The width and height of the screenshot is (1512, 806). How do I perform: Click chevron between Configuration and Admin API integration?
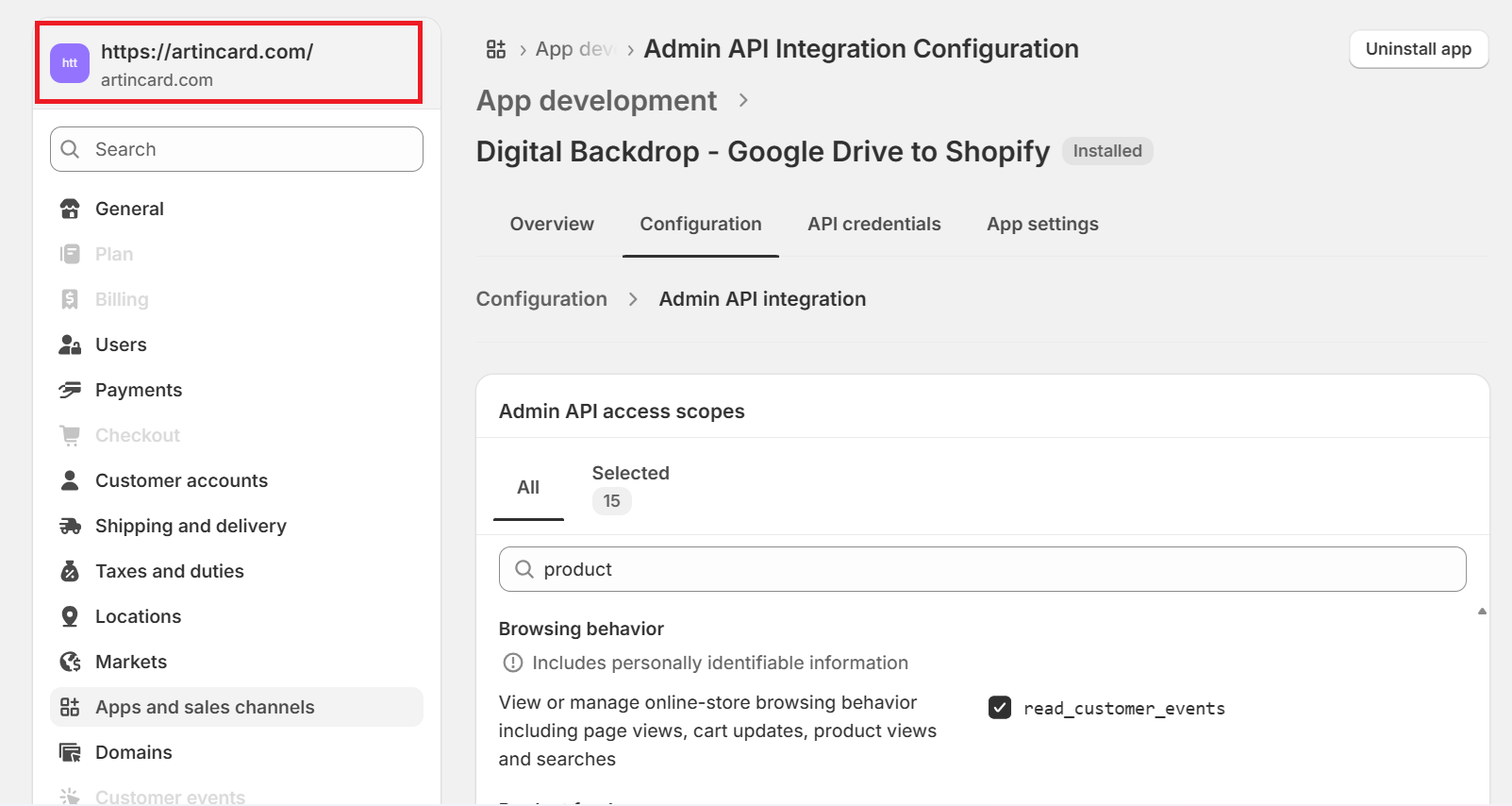coord(633,299)
